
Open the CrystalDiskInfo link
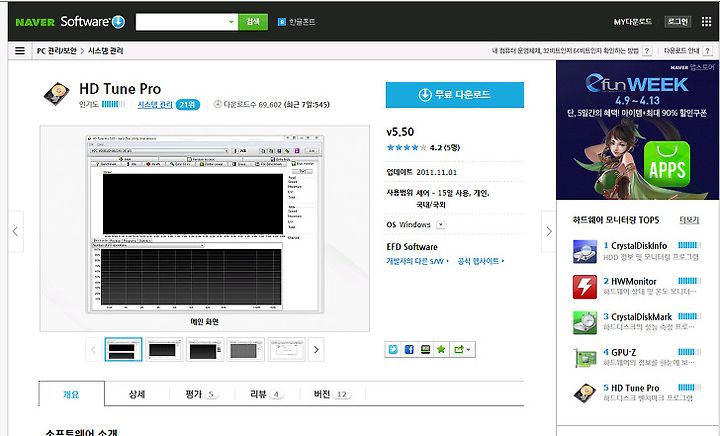[x=639, y=246]
